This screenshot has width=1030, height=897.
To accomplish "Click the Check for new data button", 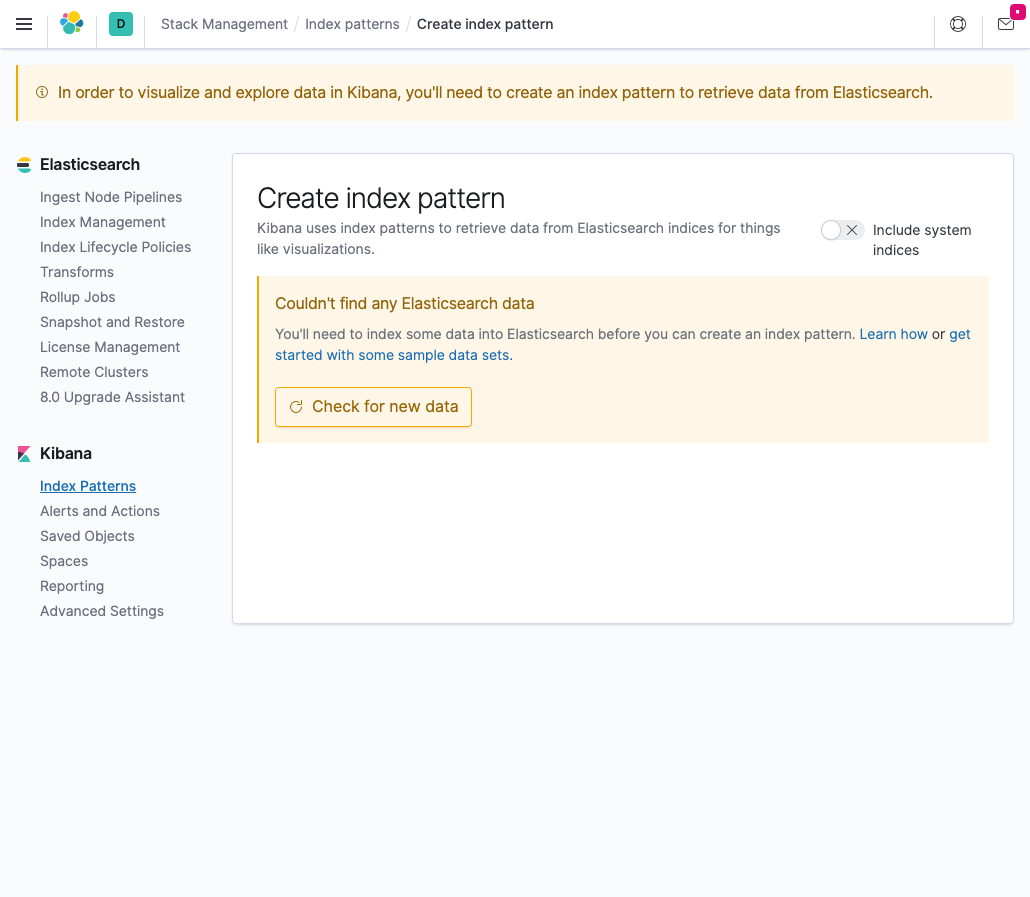I will [x=373, y=407].
